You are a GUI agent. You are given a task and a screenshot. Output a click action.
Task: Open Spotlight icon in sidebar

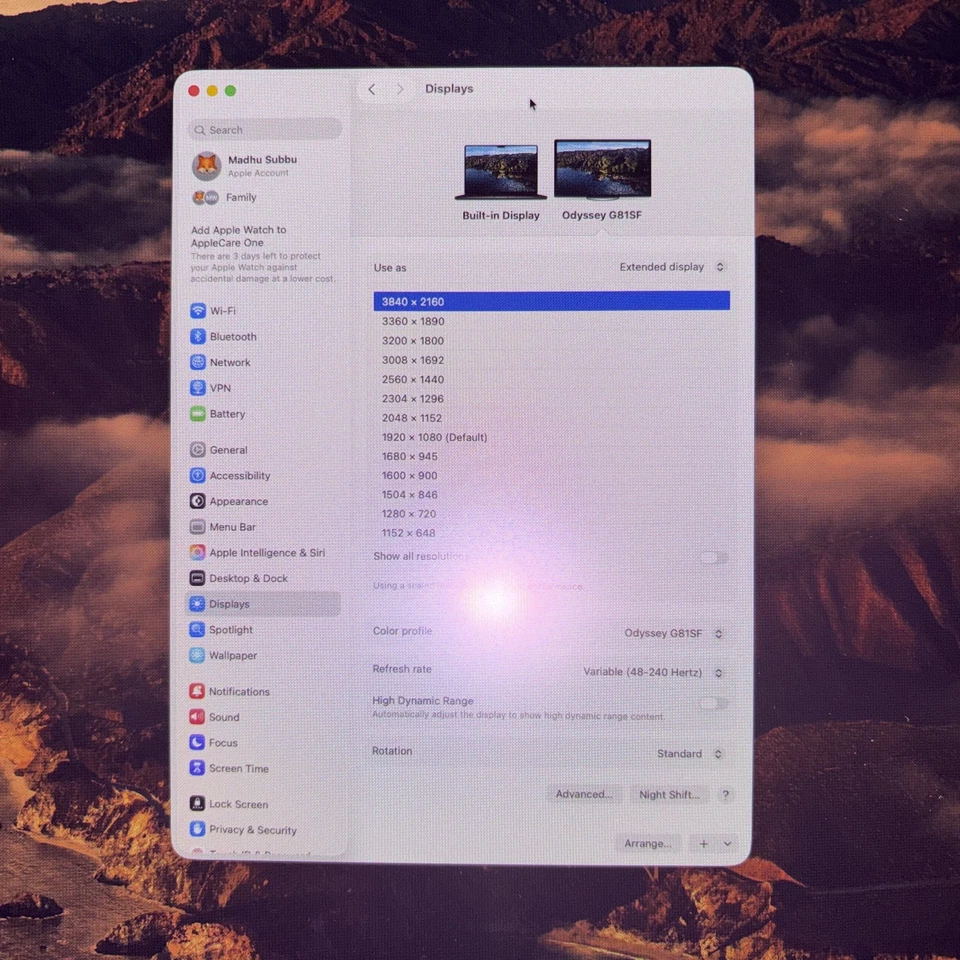(197, 630)
